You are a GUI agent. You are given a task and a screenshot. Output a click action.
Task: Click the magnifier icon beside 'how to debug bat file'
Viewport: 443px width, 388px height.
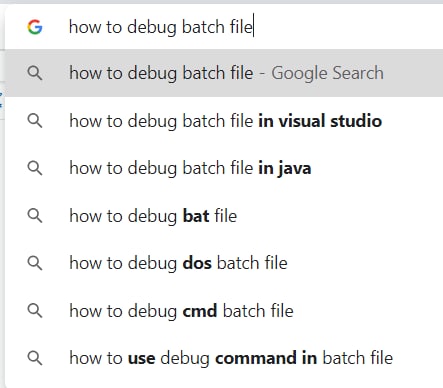coord(35,215)
